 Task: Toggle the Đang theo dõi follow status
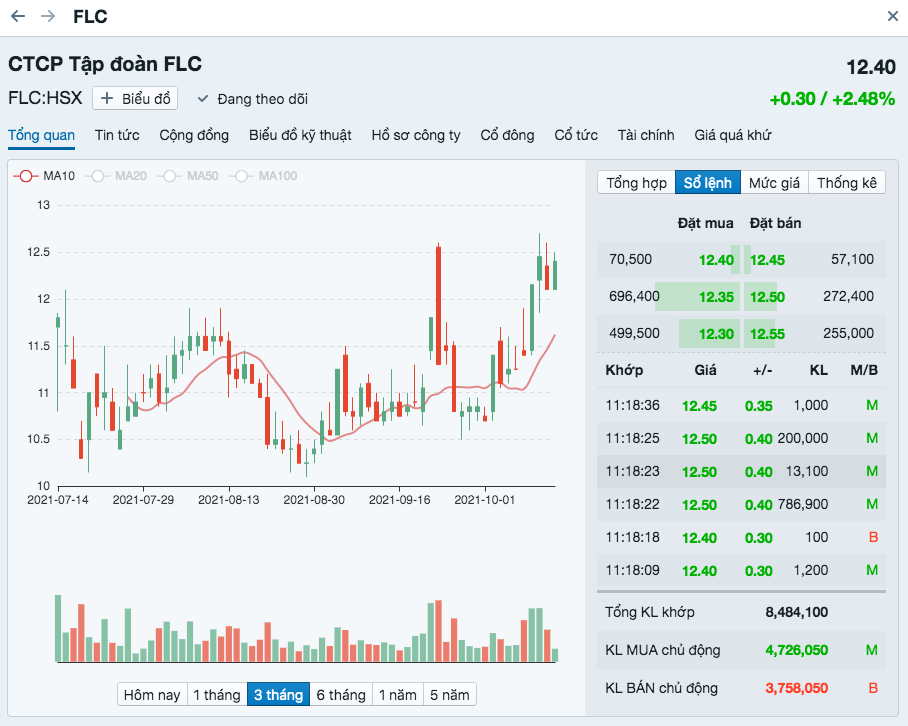tap(252, 99)
